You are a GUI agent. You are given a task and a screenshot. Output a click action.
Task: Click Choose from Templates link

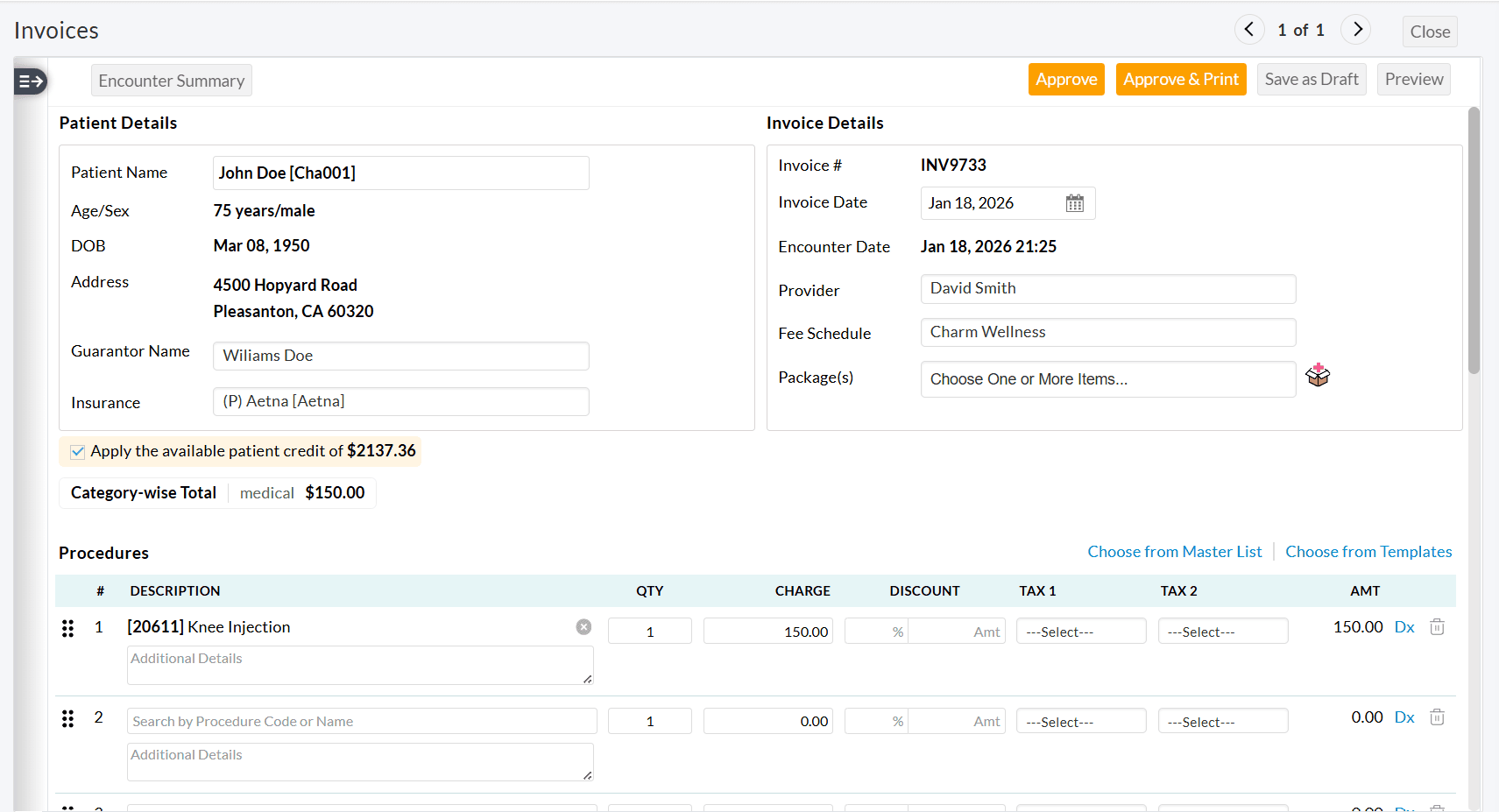tap(1368, 552)
